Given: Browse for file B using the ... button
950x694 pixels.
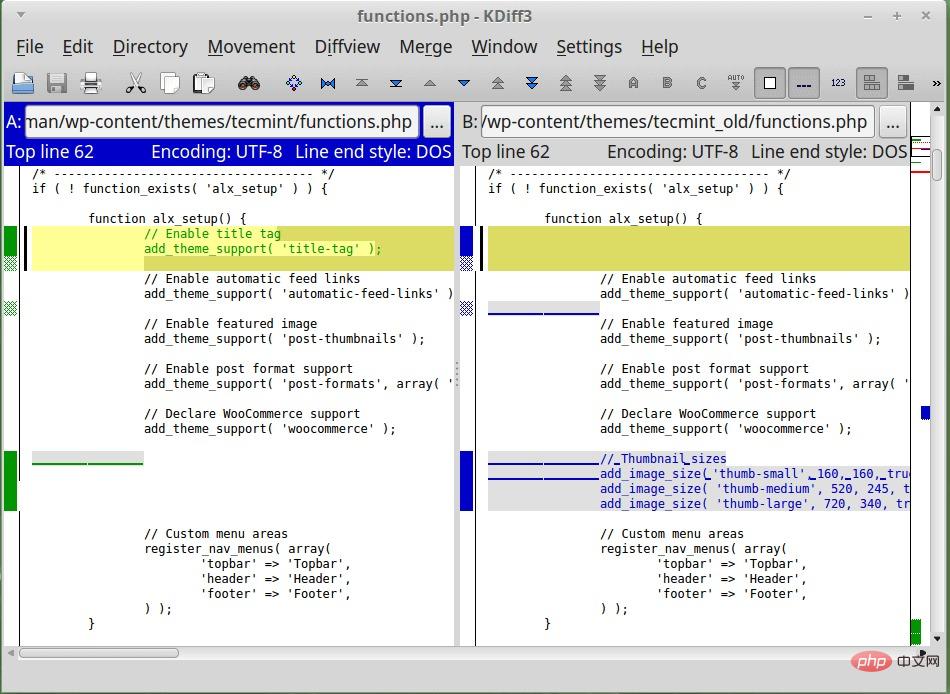Looking at the screenshot, I should coord(893,122).
